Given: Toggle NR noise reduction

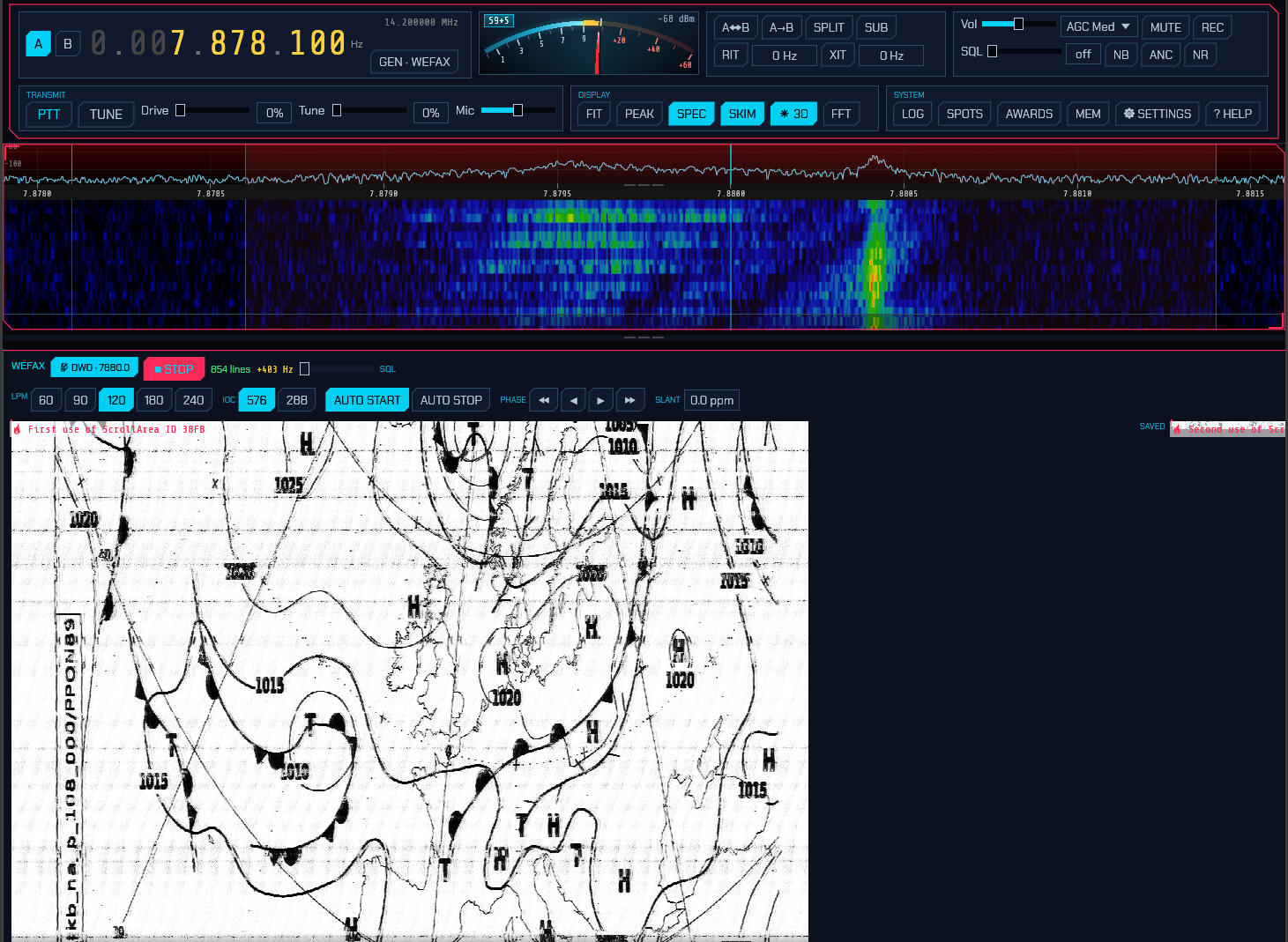Looking at the screenshot, I should (x=1200, y=55).
